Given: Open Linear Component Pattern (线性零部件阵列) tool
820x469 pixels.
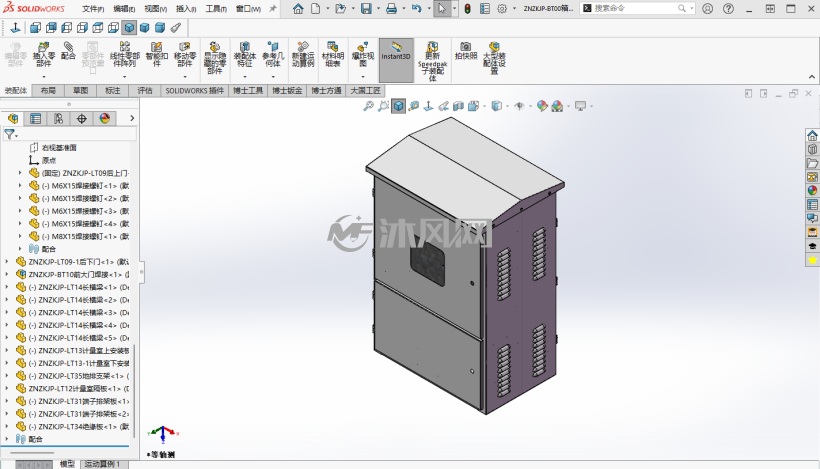Looking at the screenshot, I should pyautogui.click(x=124, y=54).
